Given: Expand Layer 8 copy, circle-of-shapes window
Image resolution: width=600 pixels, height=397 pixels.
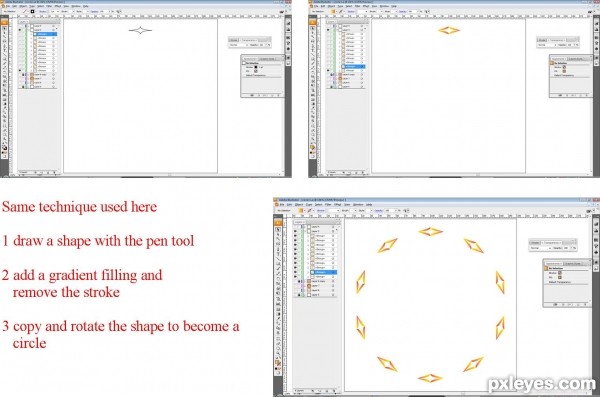Looking at the screenshot, I should (x=305, y=281).
